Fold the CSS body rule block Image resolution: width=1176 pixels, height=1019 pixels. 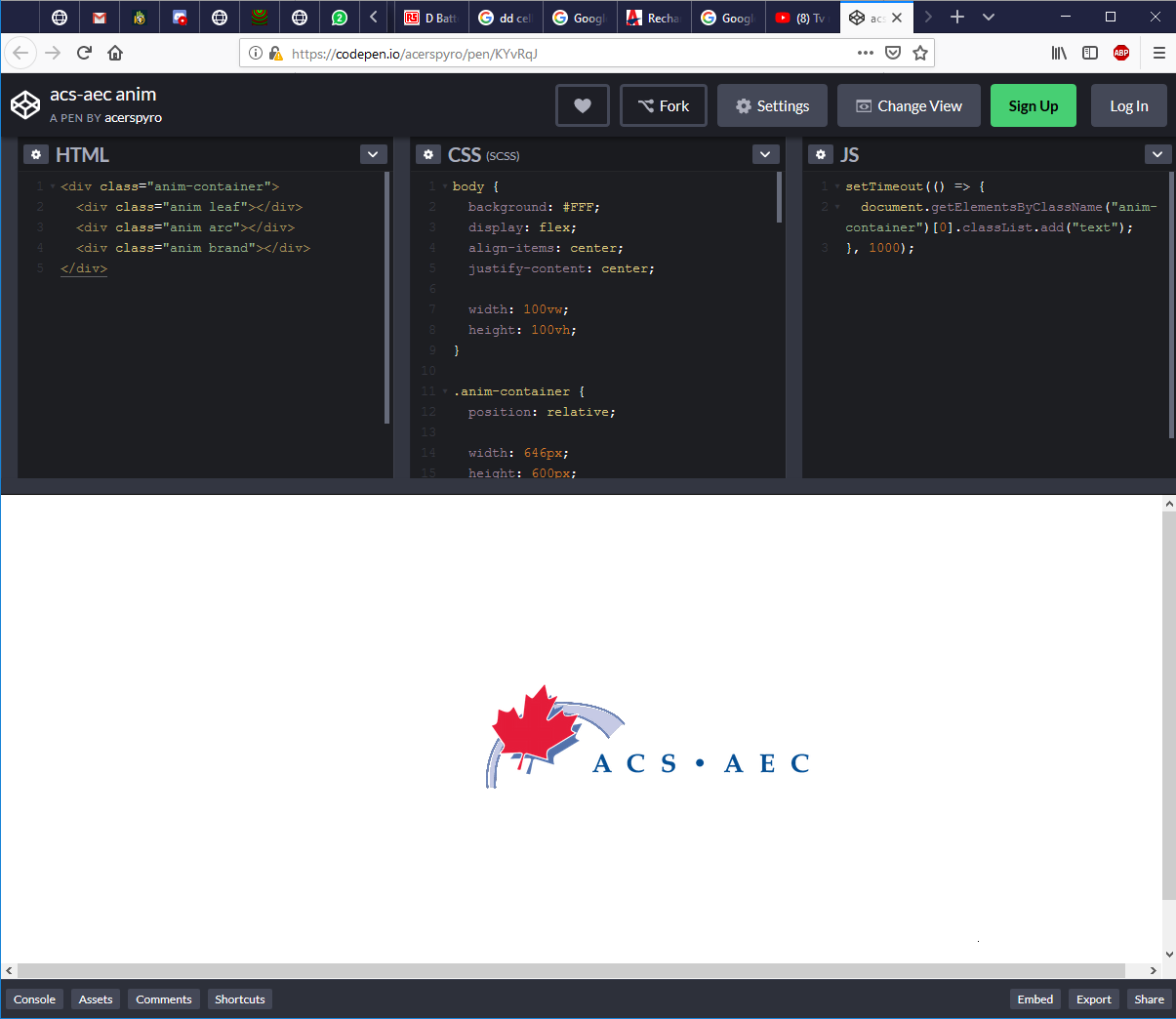point(445,186)
